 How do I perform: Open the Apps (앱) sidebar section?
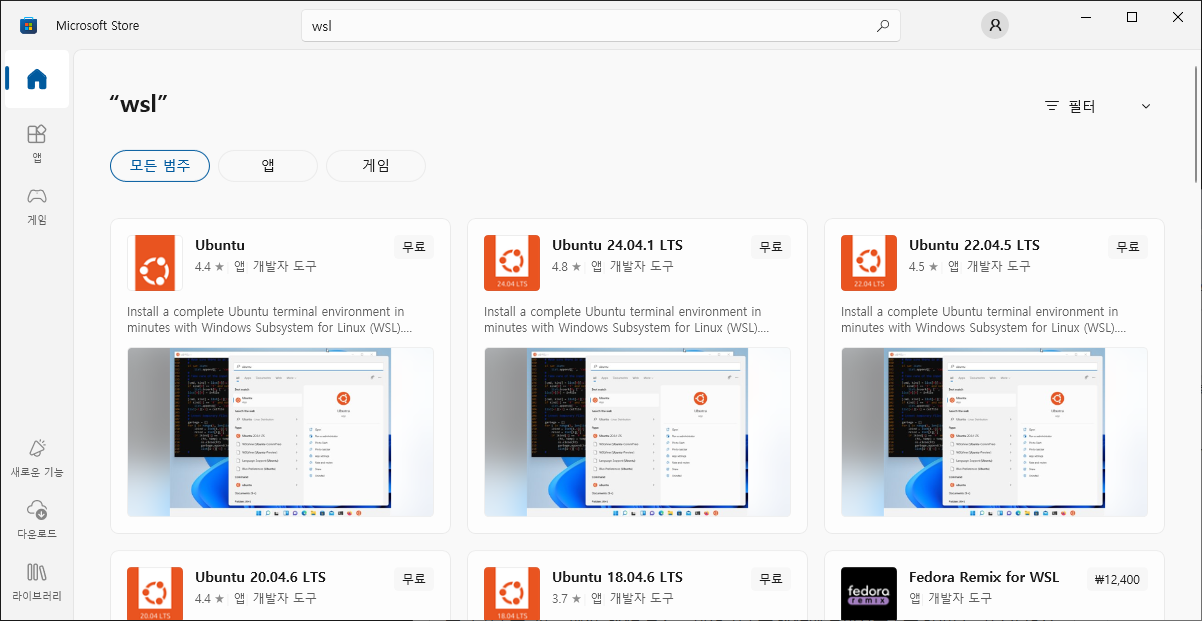tap(37, 143)
